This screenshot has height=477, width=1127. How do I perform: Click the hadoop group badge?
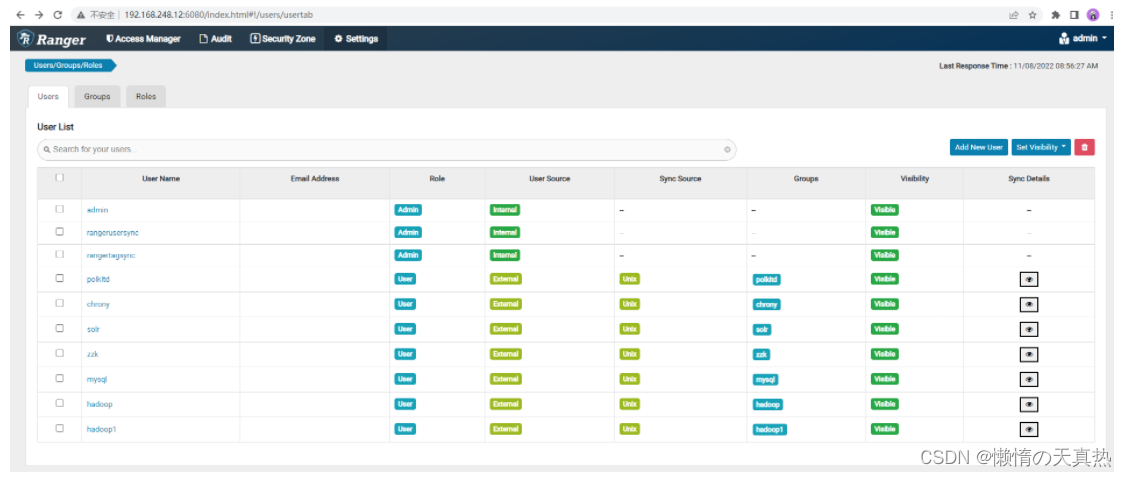coord(768,404)
